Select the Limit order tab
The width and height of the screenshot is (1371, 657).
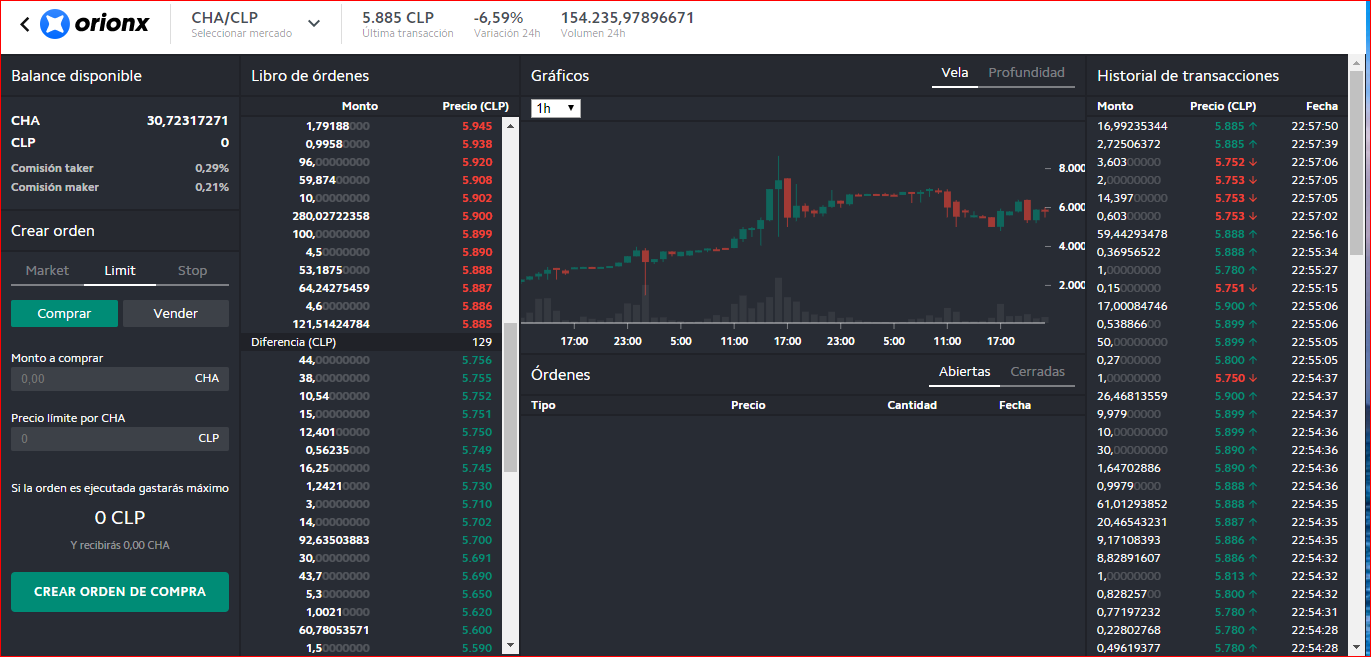(120, 271)
